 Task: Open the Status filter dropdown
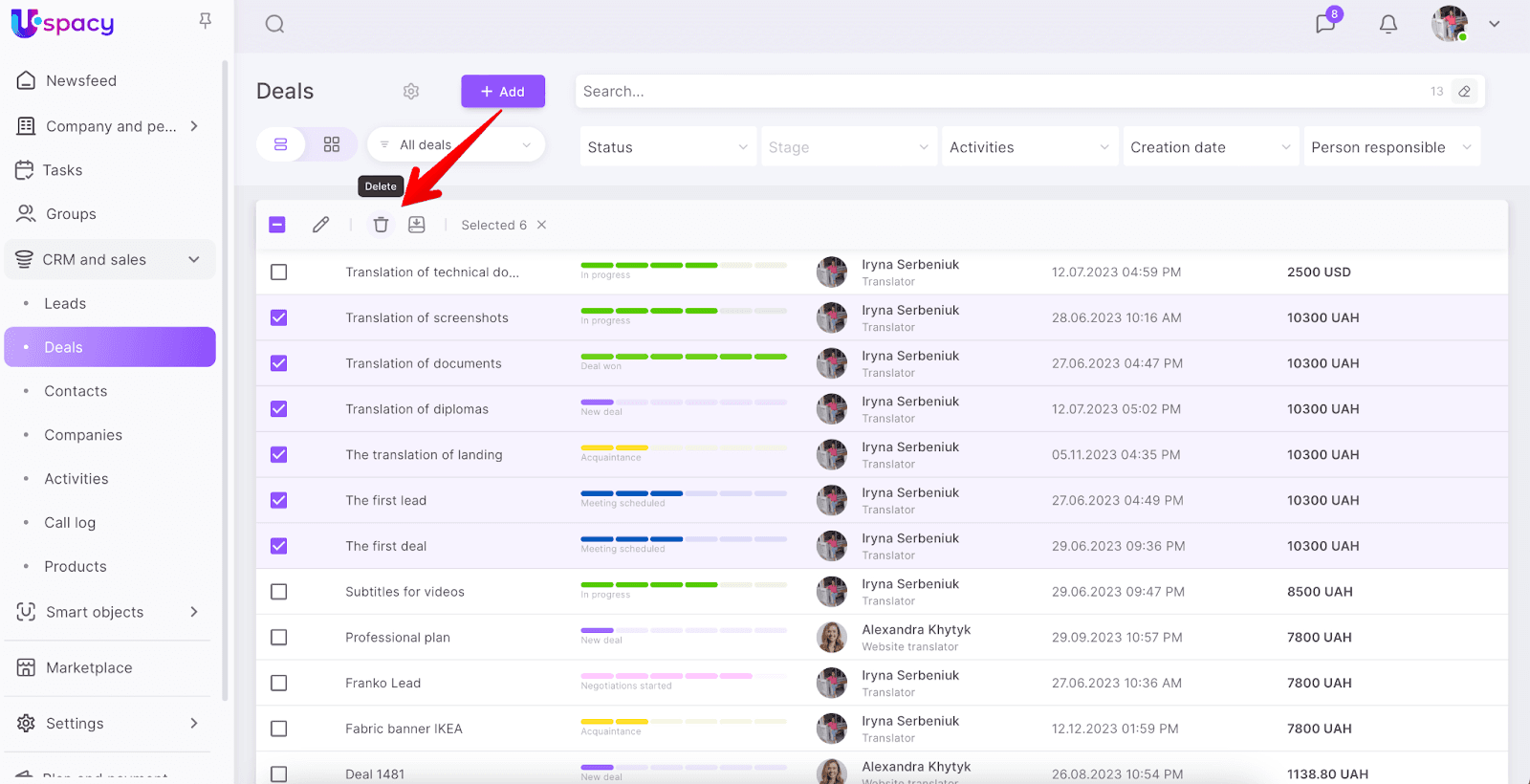tap(667, 147)
